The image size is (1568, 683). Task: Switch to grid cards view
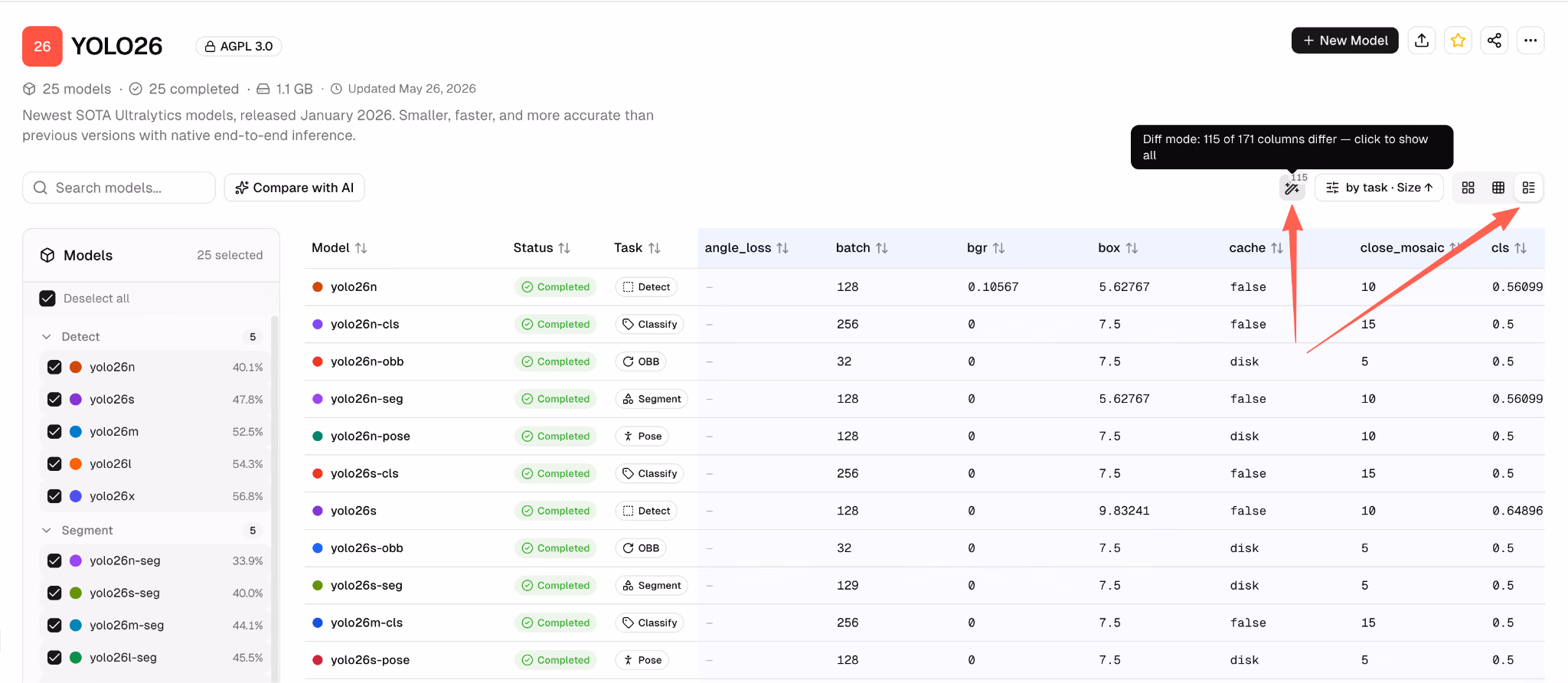click(x=1468, y=188)
